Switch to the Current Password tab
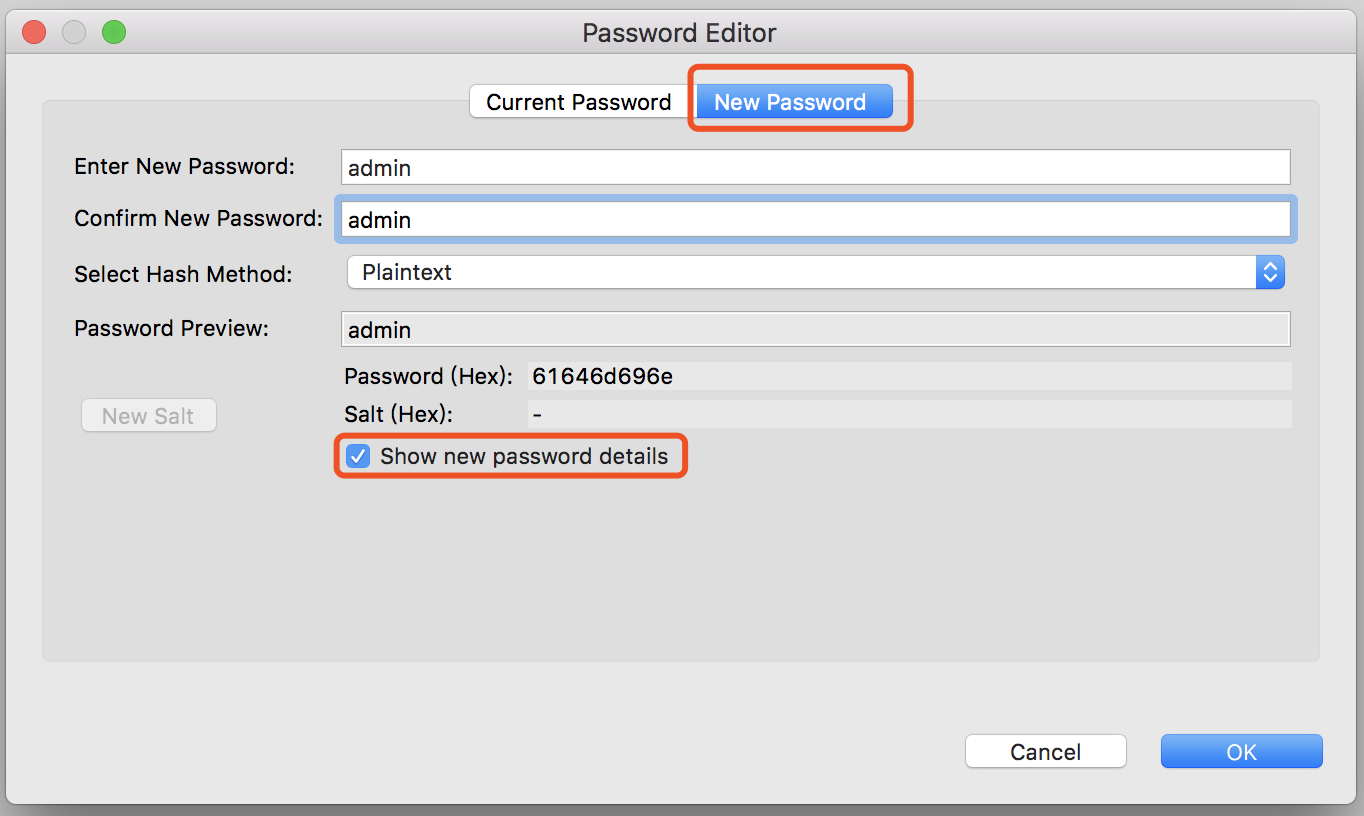The width and height of the screenshot is (1364, 816). [578, 101]
